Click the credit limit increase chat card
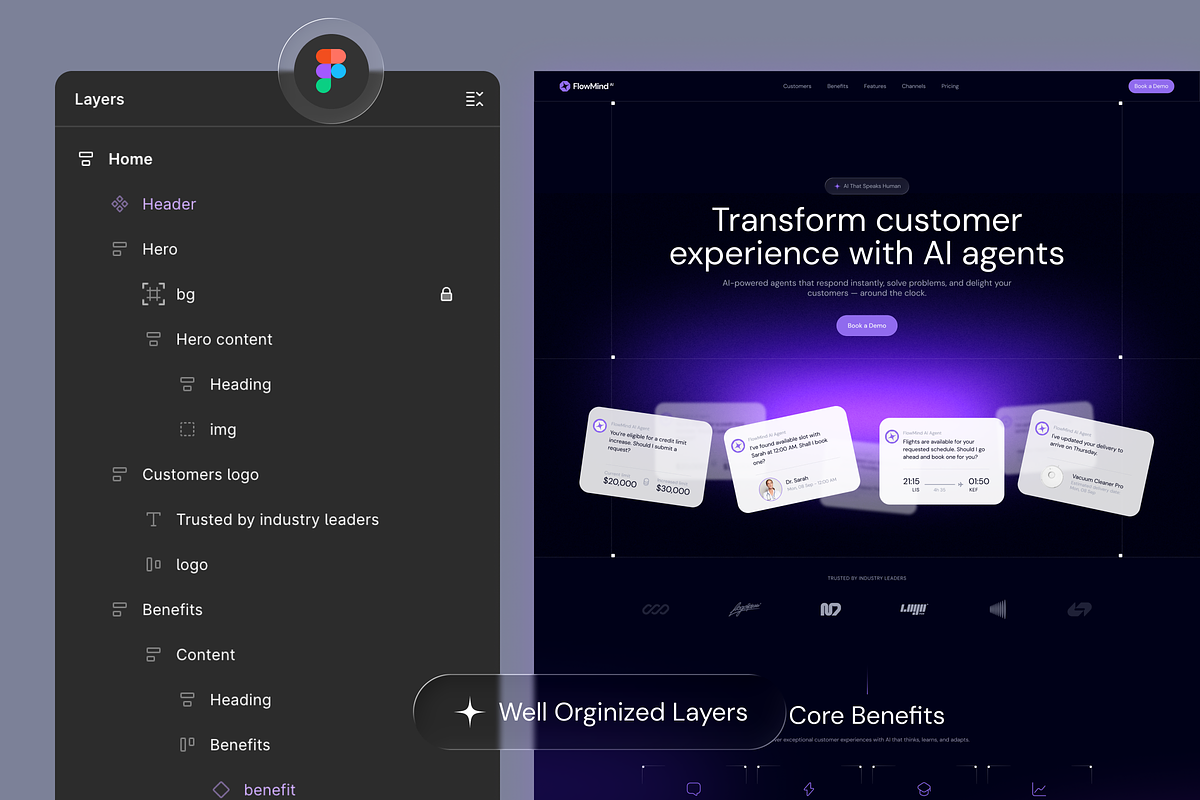 click(645, 457)
